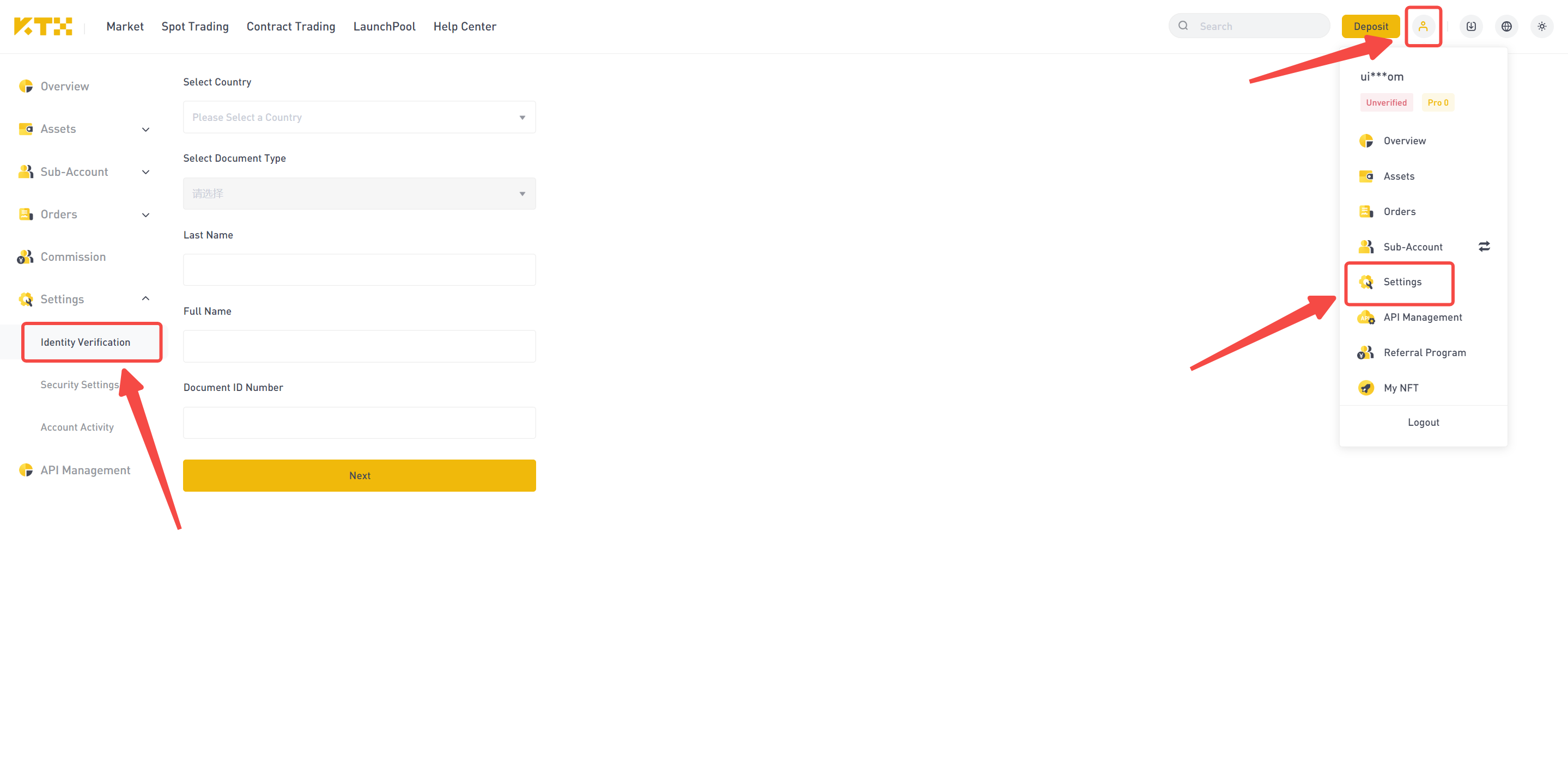Expand the Orders sidebar chevron
1568x771 pixels.
click(145, 214)
